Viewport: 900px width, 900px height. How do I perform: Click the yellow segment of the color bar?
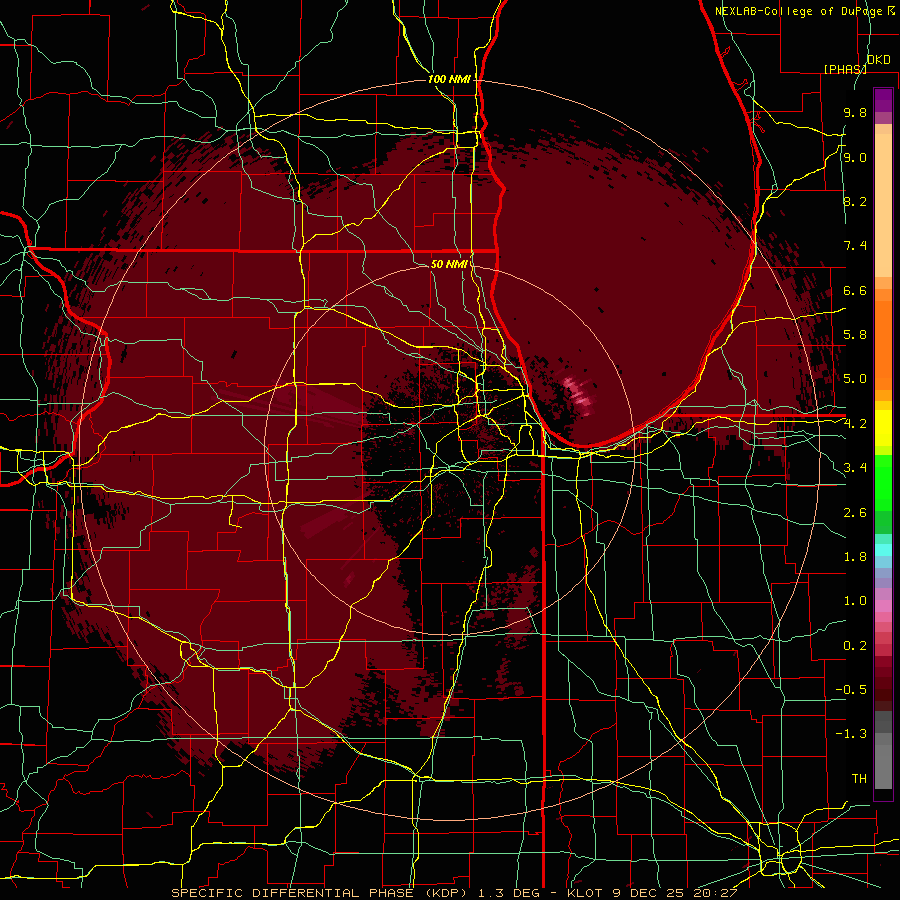(x=883, y=428)
